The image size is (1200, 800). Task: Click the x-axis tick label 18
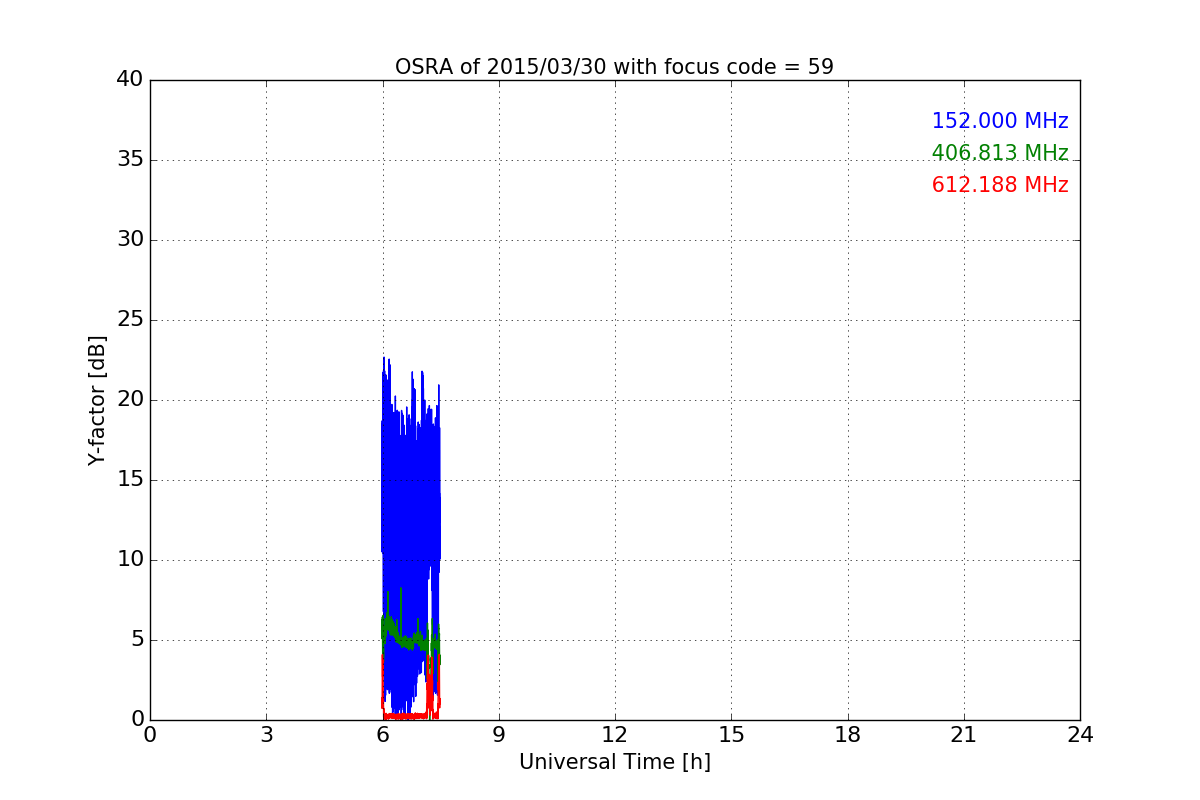848,735
